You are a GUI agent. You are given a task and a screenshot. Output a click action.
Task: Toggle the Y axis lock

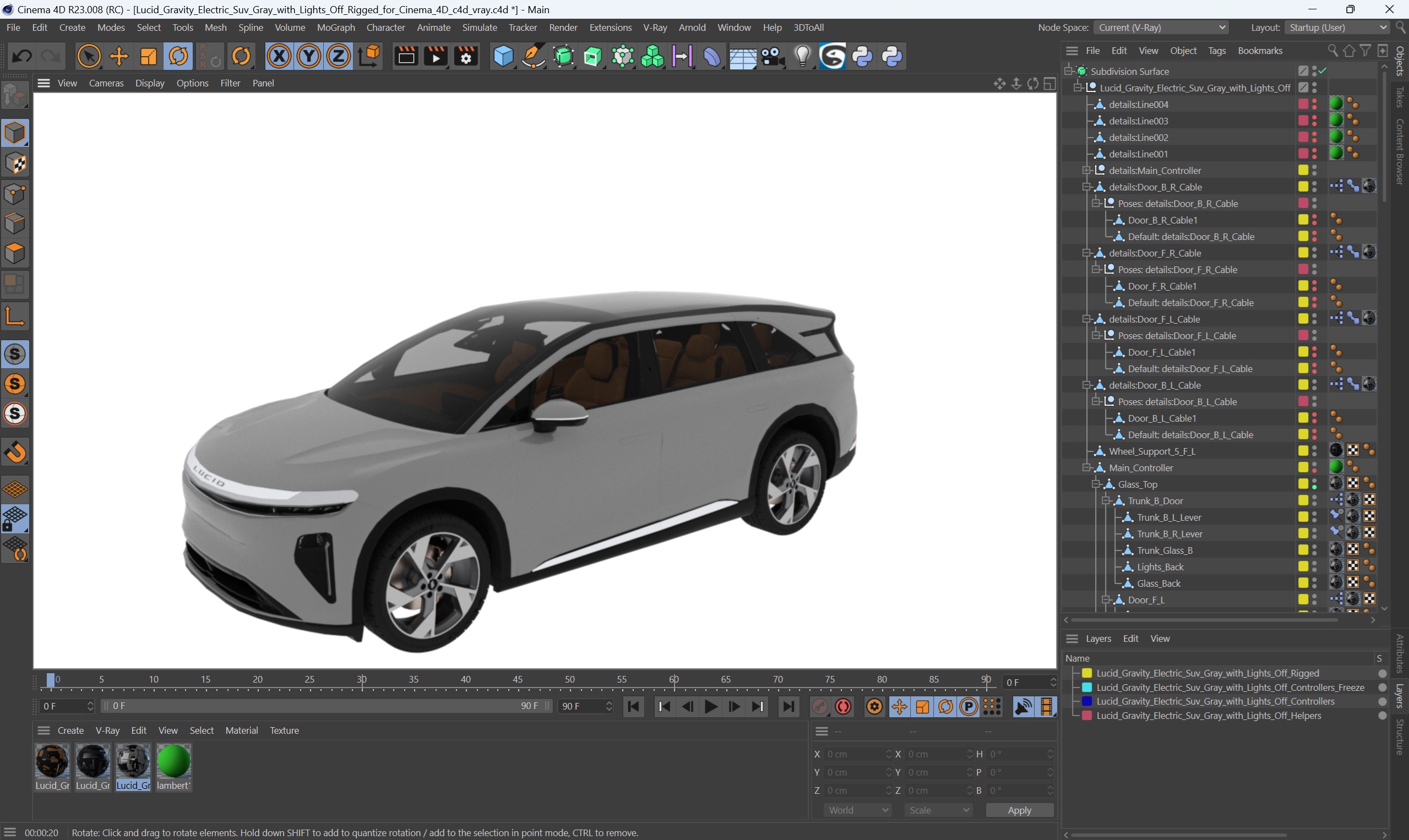(309, 56)
